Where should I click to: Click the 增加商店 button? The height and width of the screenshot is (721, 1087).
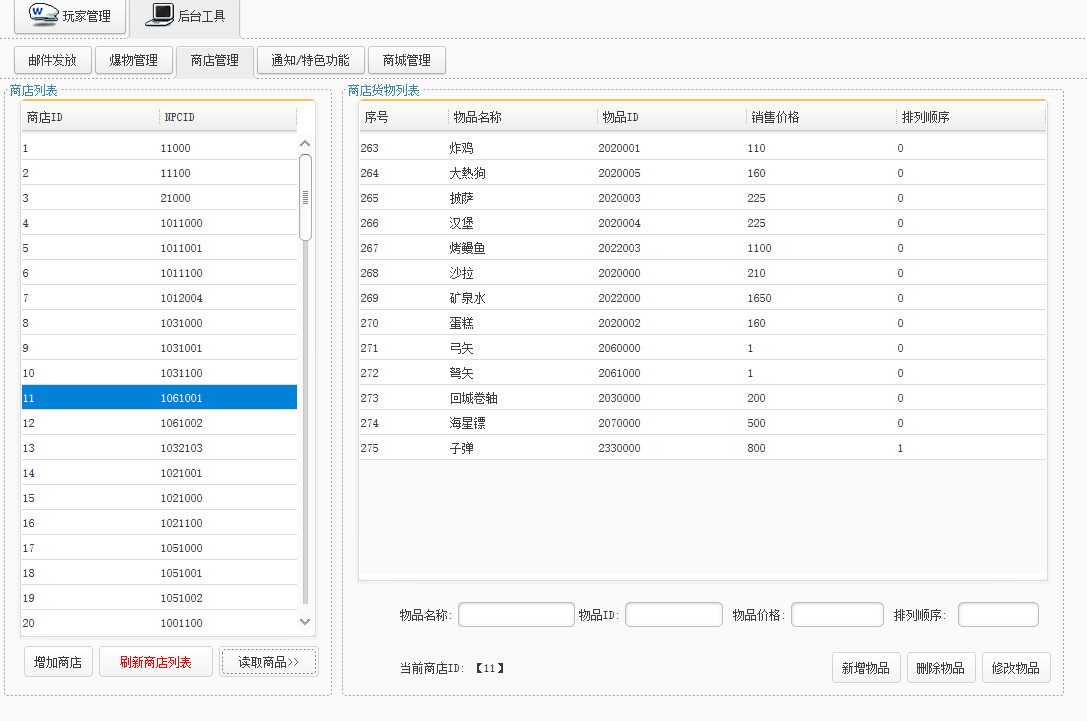(x=58, y=662)
